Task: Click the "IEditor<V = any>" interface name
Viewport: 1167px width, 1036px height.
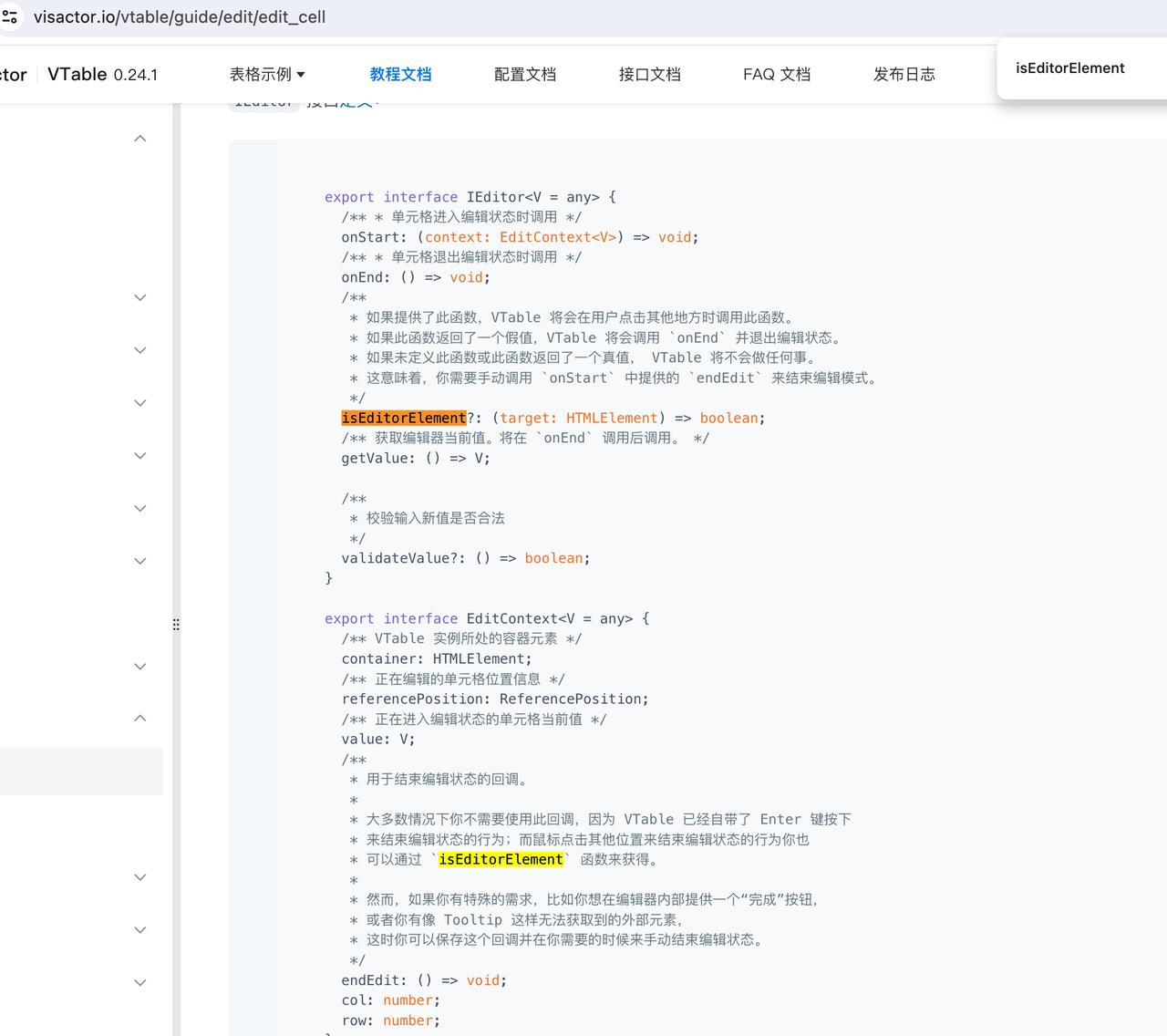Action: tap(533, 197)
